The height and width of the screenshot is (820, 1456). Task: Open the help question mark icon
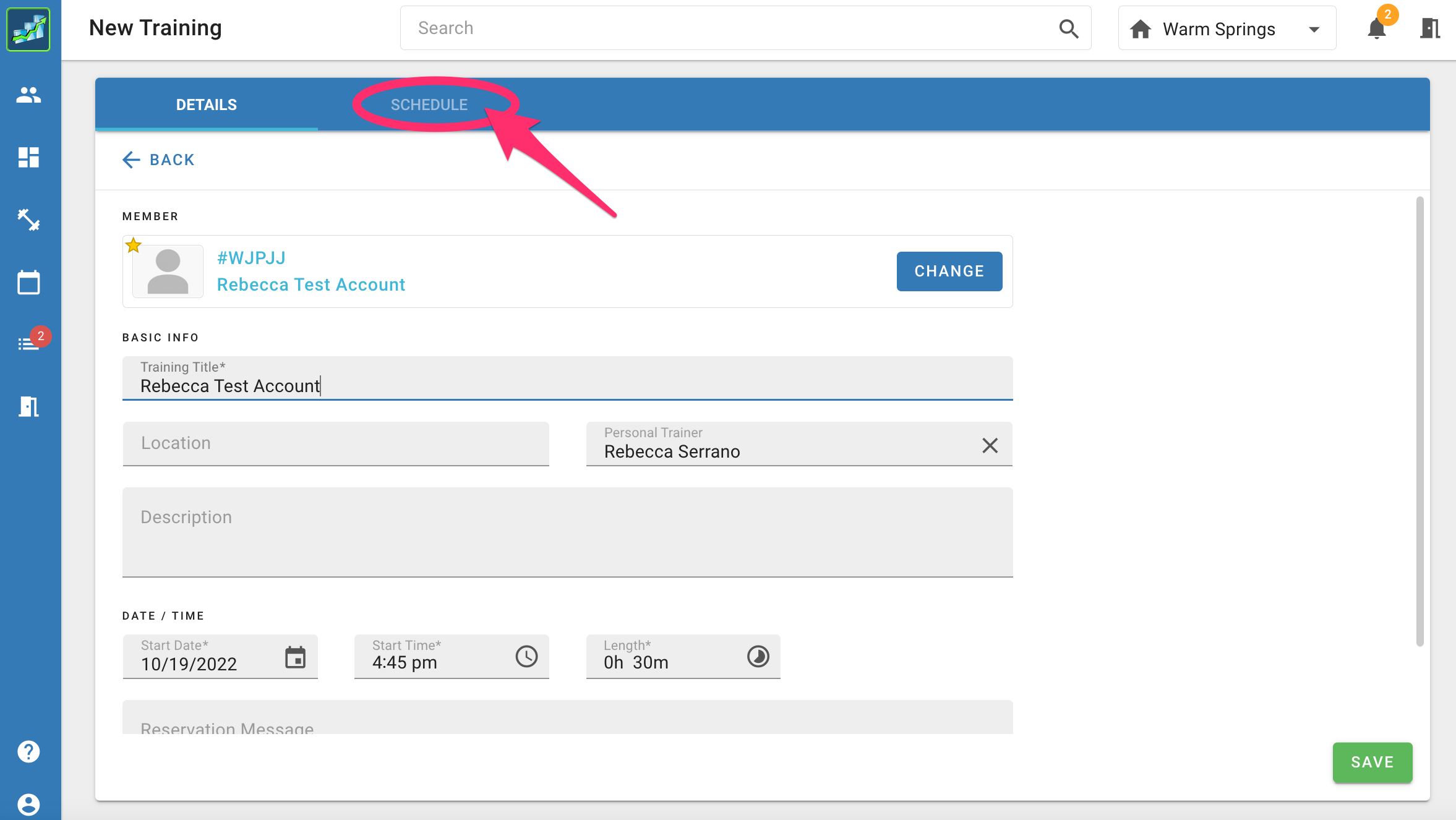pyautogui.click(x=28, y=751)
